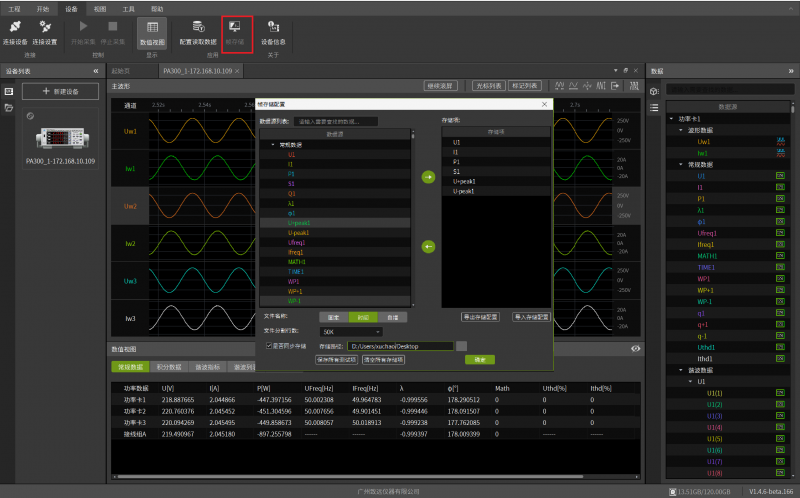The height and width of the screenshot is (498, 800).
Task: Add selected item using the green right arrow
Action: click(x=428, y=177)
